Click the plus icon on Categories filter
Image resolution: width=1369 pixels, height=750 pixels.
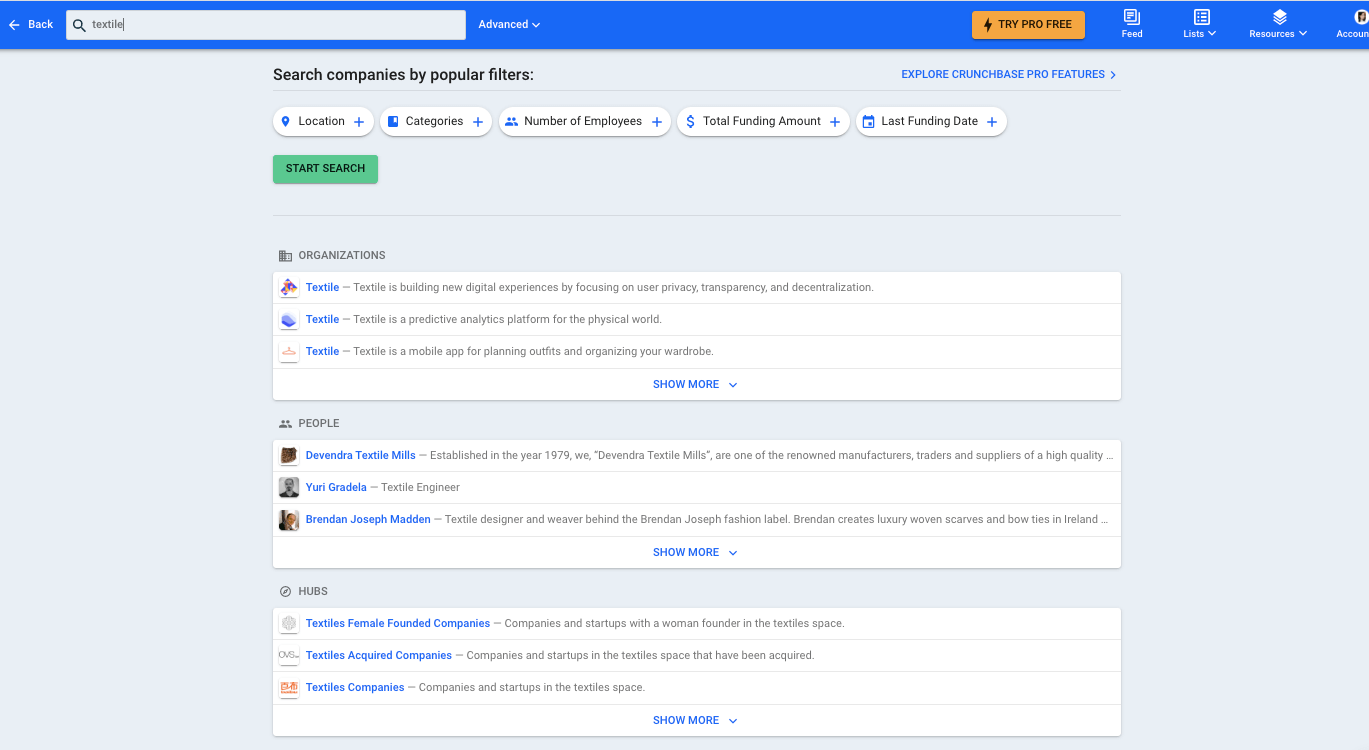point(478,122)
